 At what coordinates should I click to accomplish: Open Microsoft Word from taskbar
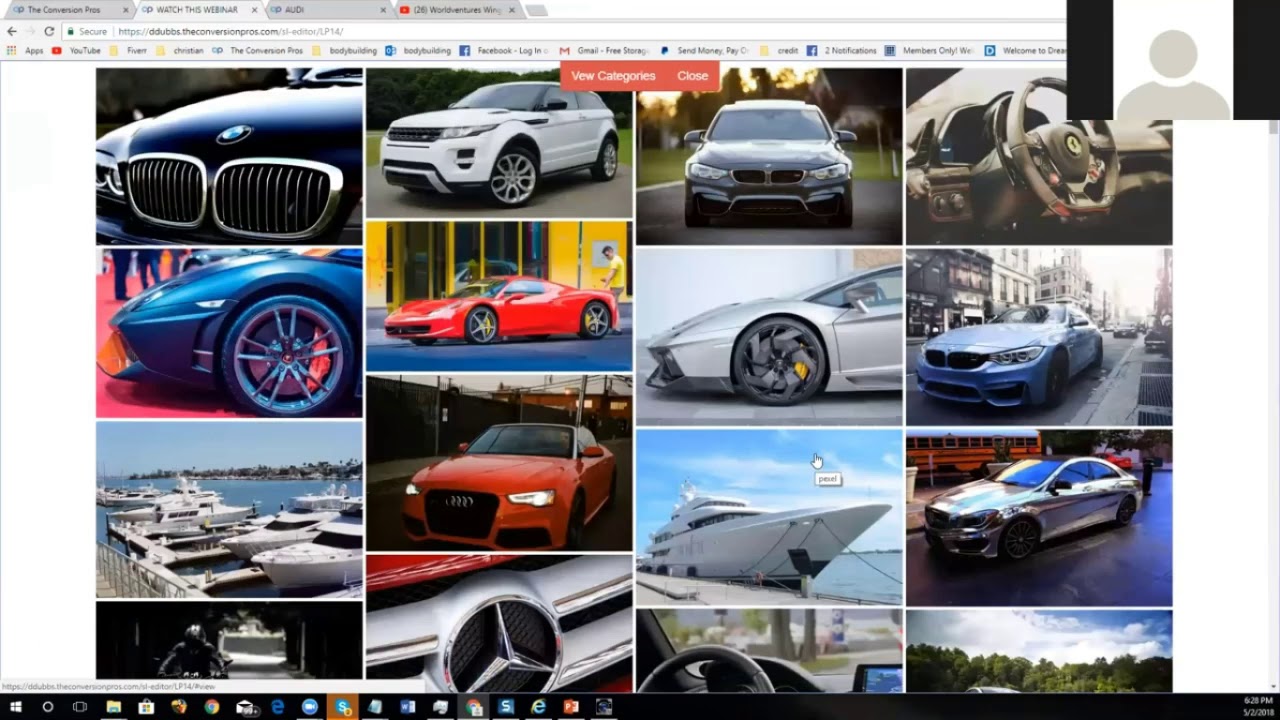coord(407,707)
